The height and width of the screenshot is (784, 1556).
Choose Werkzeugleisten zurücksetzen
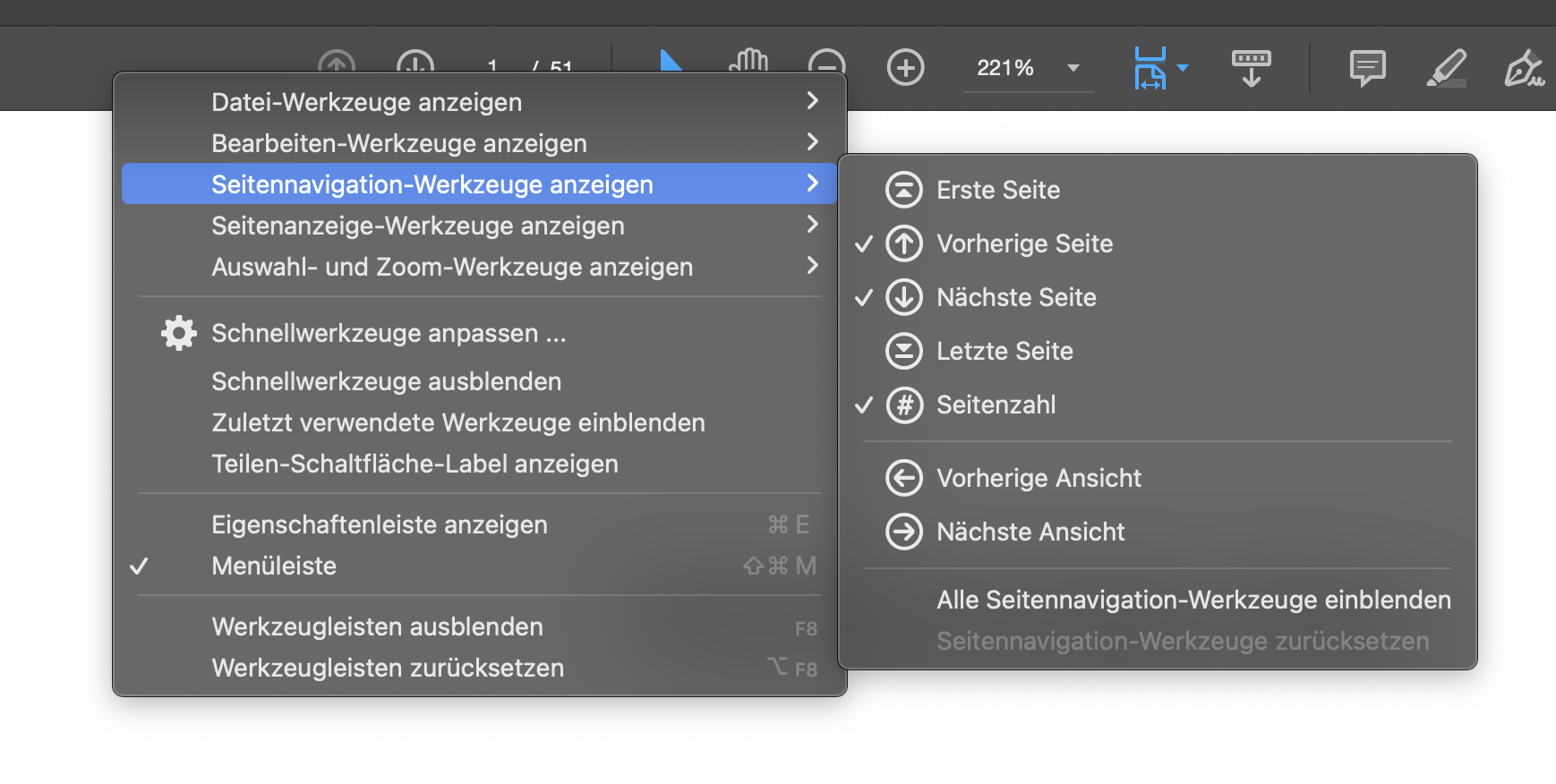pyautogui.click(x=479, y=668)
